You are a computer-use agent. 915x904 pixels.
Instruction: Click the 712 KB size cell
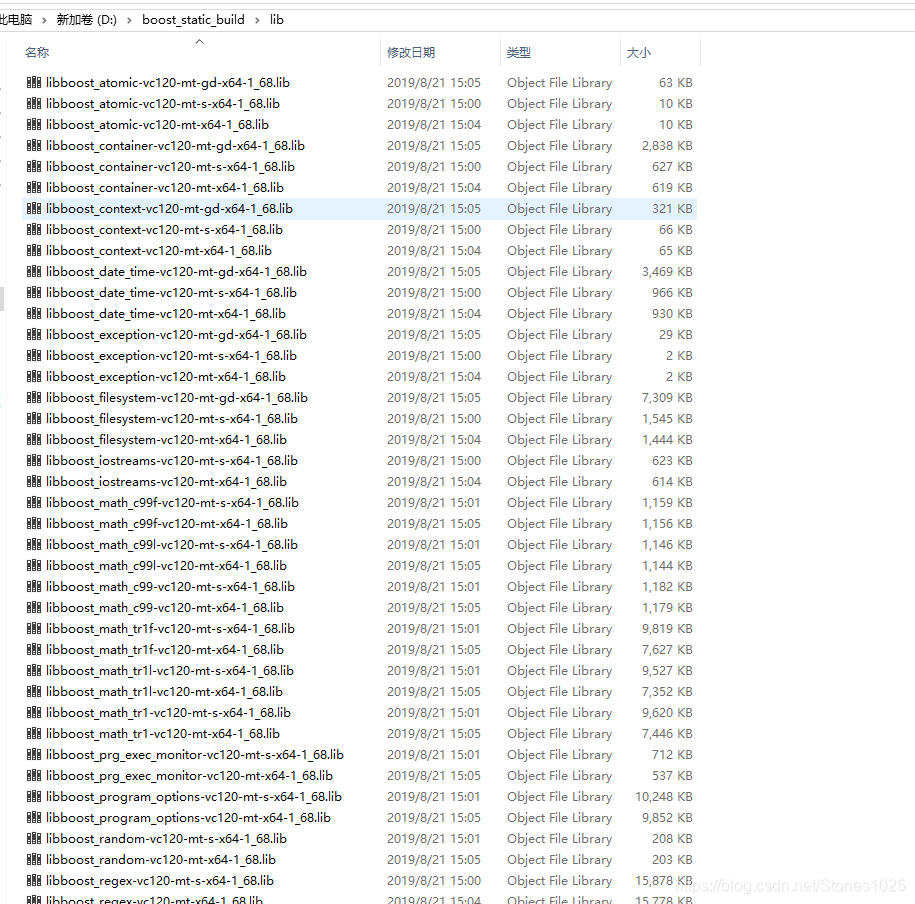point(672,755)
